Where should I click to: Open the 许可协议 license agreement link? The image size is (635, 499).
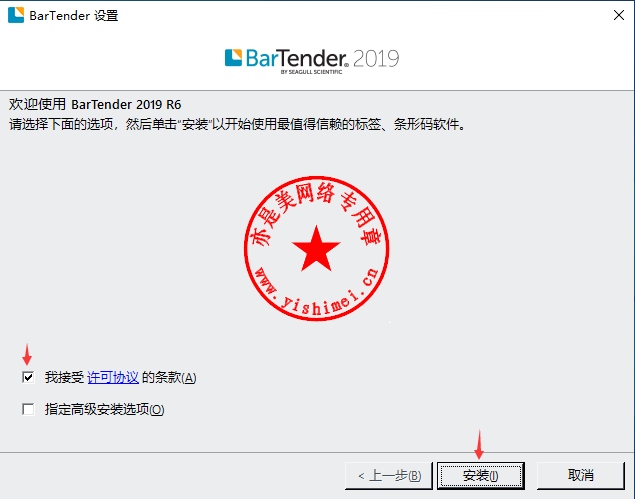click(x=113, y=377)
